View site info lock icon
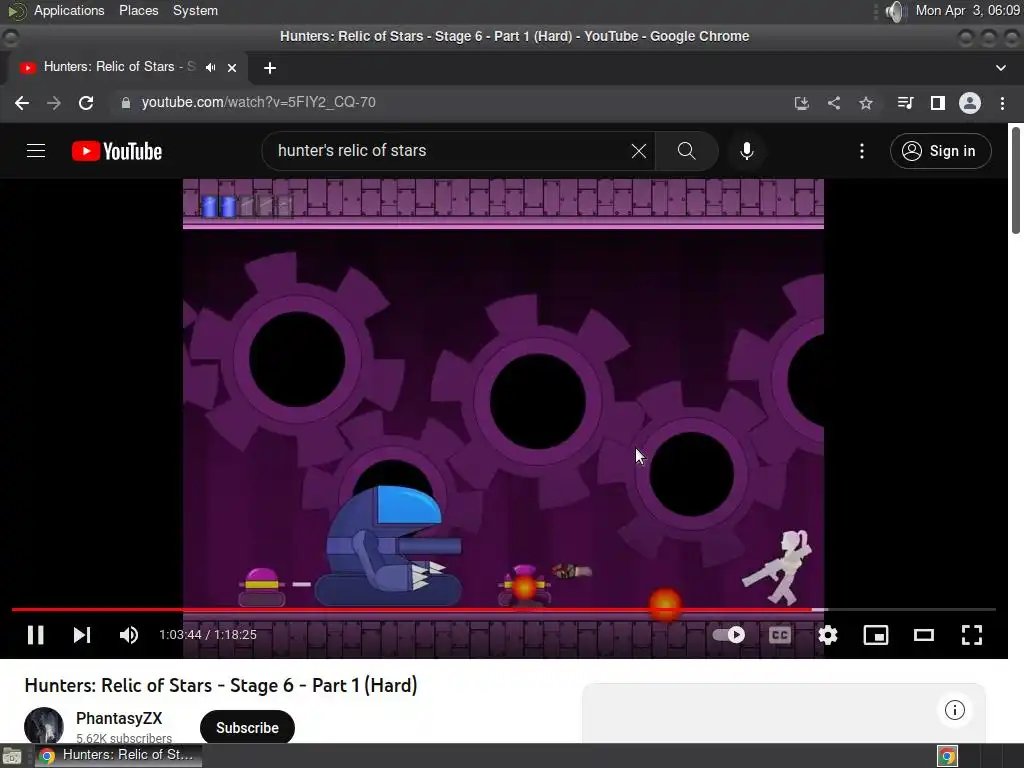 126,103
